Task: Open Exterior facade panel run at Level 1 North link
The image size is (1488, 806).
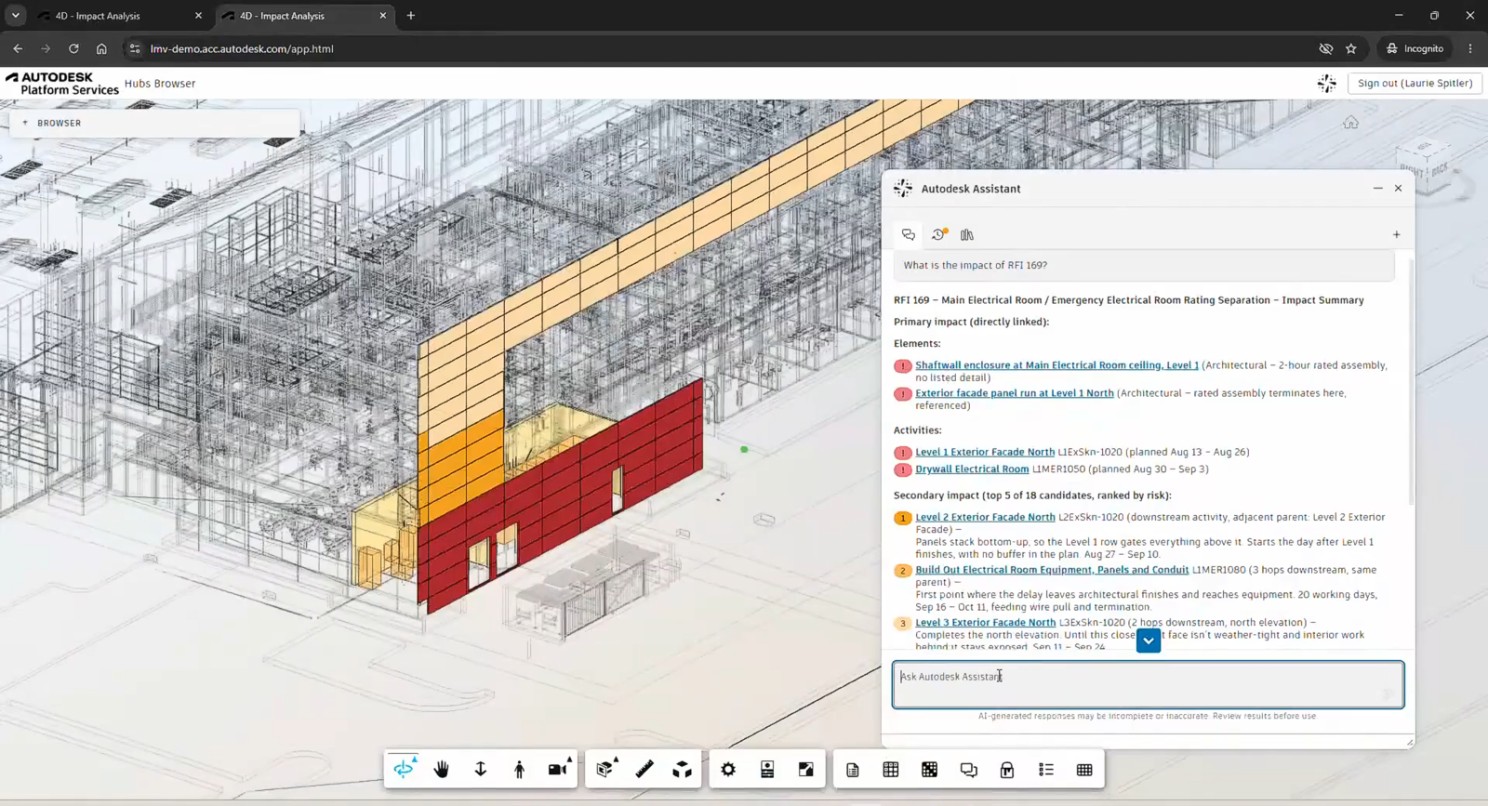Action: [1014, 393]
